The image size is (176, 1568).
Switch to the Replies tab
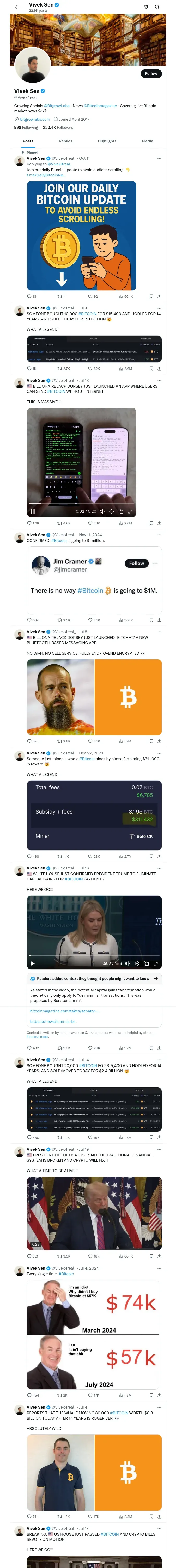click(x=65, y=141)
